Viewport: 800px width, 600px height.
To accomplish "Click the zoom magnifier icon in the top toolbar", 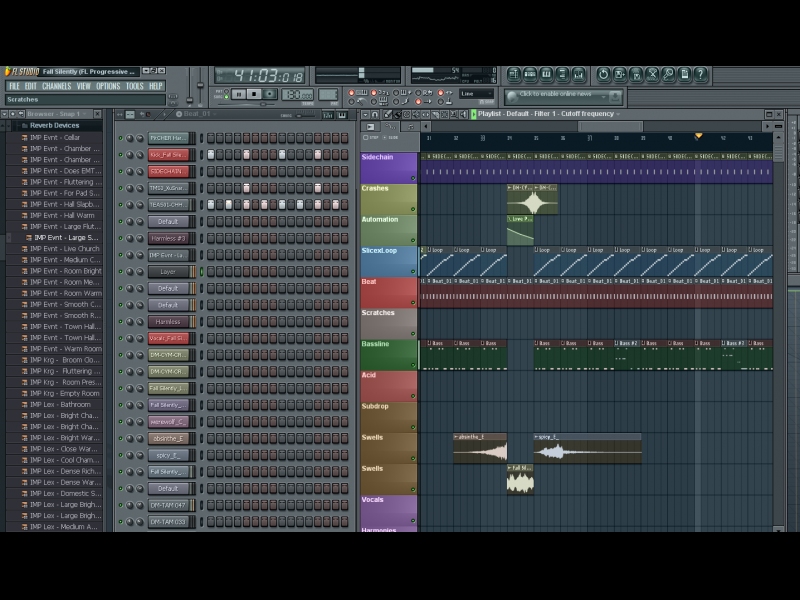I will (669, 75).
